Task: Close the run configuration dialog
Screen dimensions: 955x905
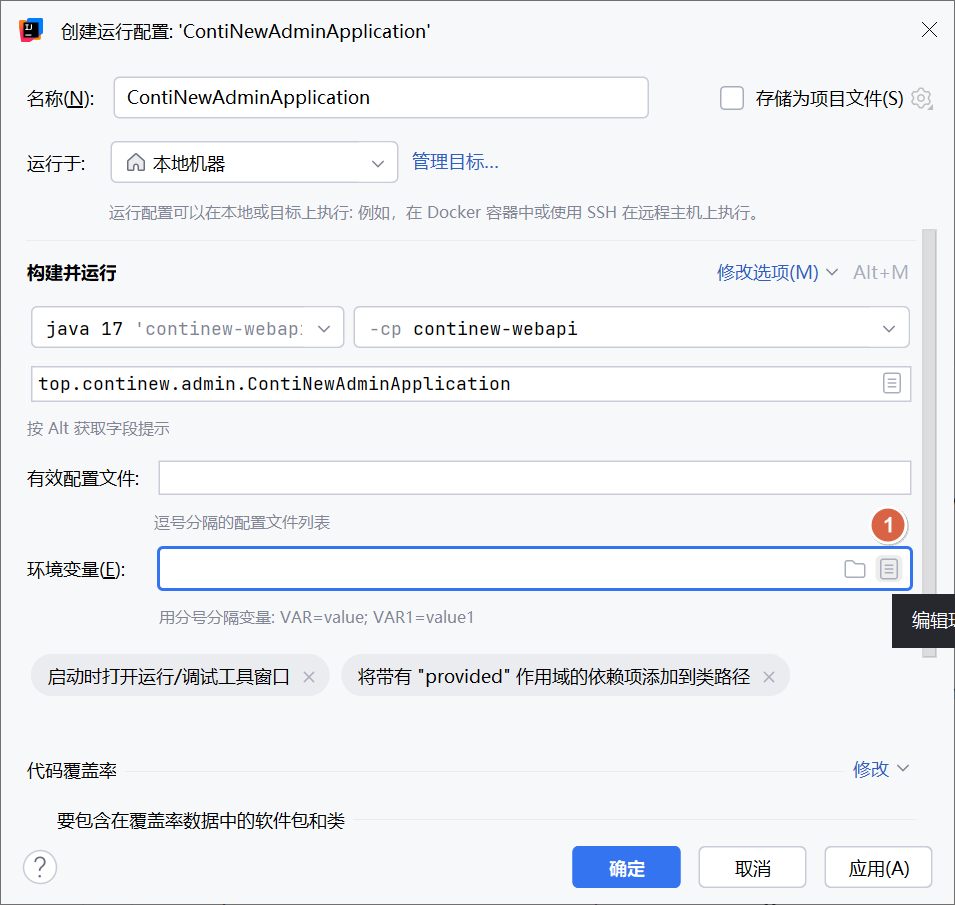Action: coord(929,30)
